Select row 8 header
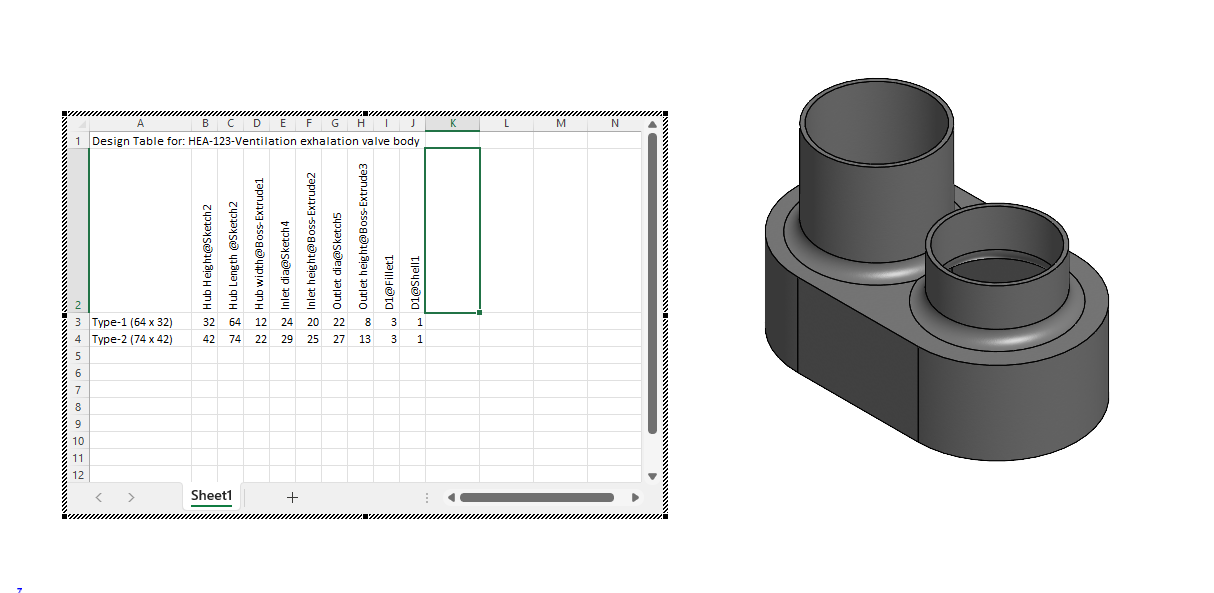This screenshot has height=593, width=1214. pos(78,407)
